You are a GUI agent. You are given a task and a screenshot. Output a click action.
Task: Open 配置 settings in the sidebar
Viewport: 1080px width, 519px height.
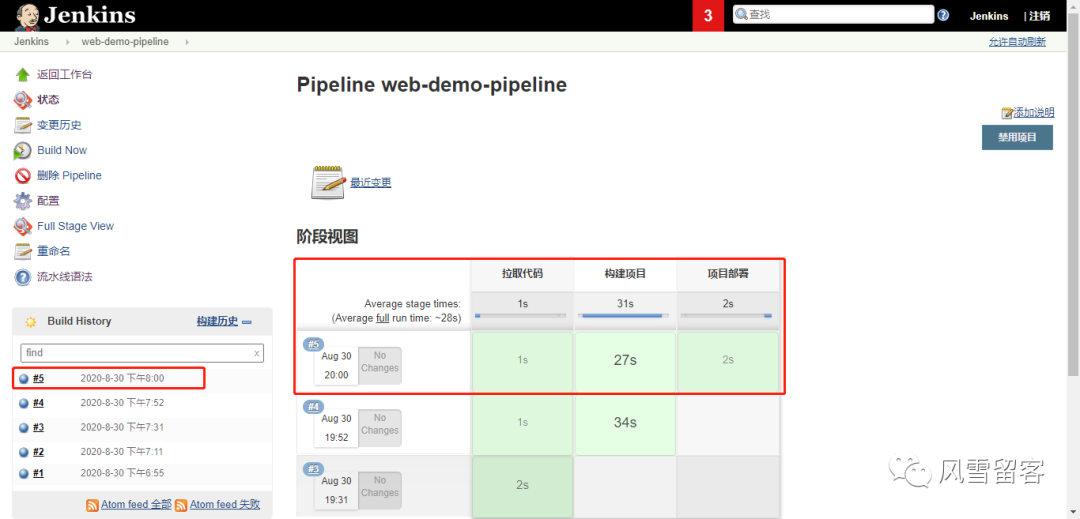point(48,201)
